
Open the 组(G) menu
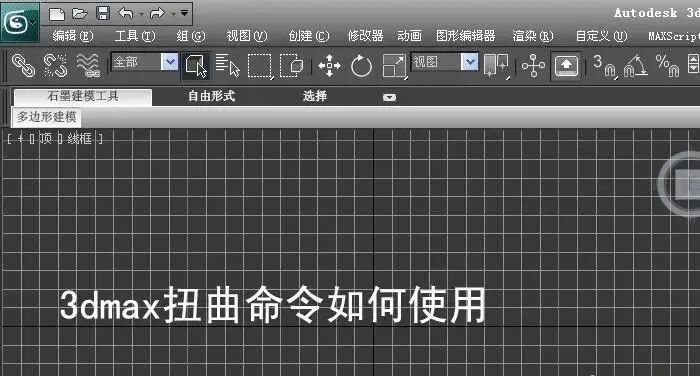tap(191, 36)
